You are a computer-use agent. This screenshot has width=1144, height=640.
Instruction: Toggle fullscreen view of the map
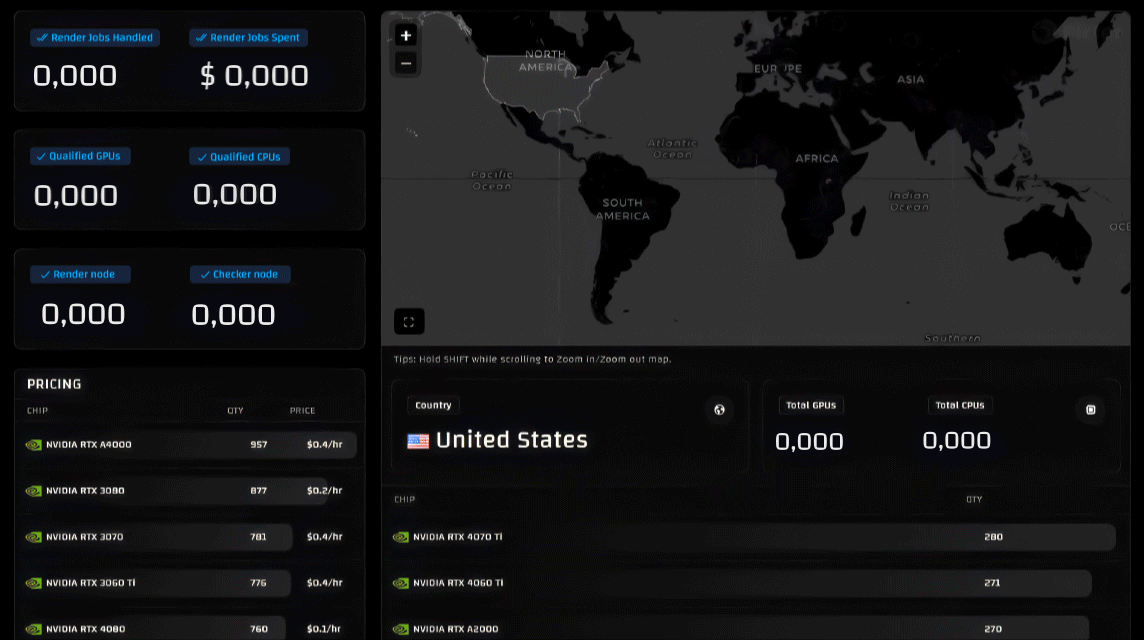click(409, 322)
